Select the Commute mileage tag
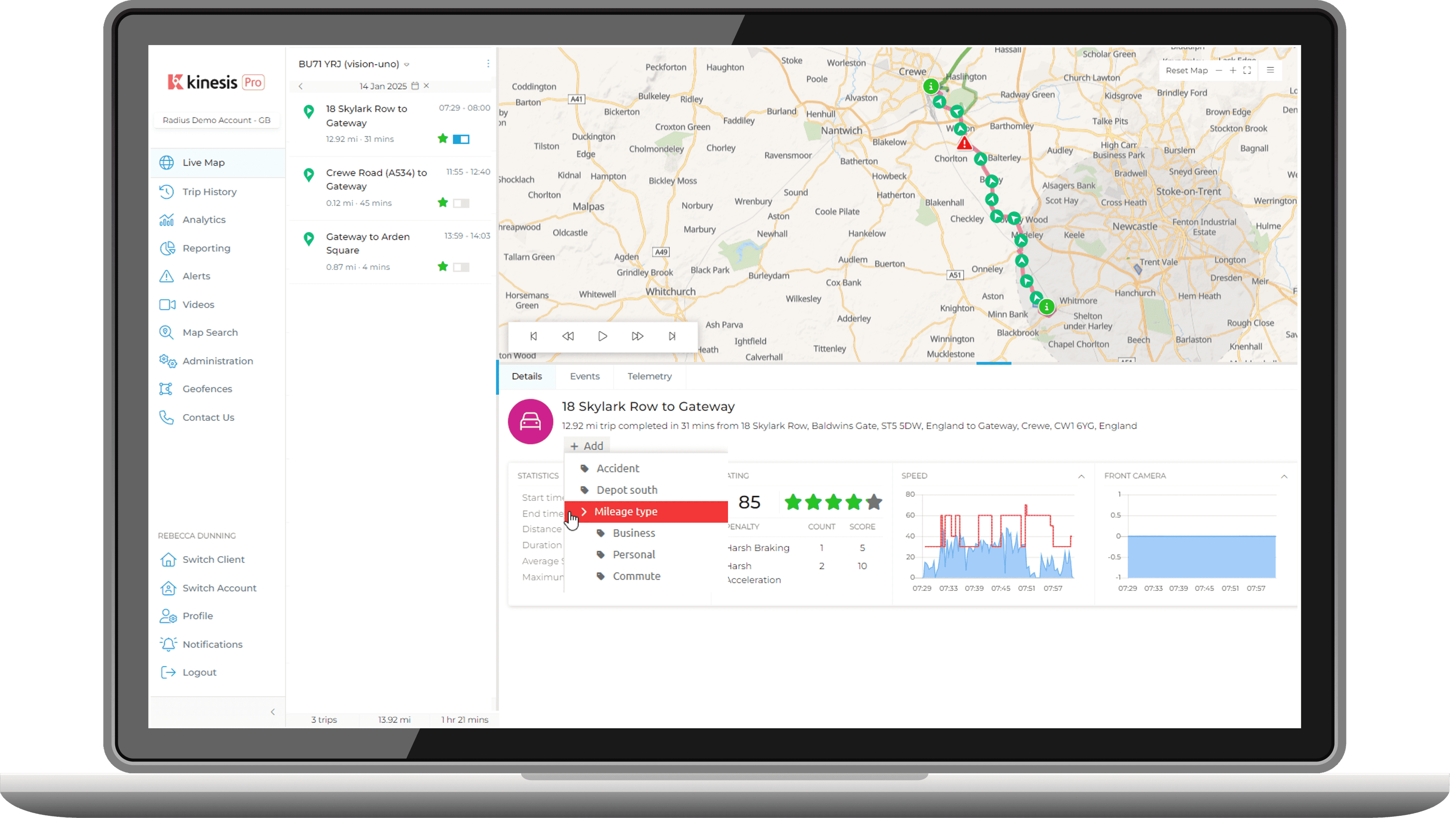The image size is (1456, 818). [x=646, y=576]
